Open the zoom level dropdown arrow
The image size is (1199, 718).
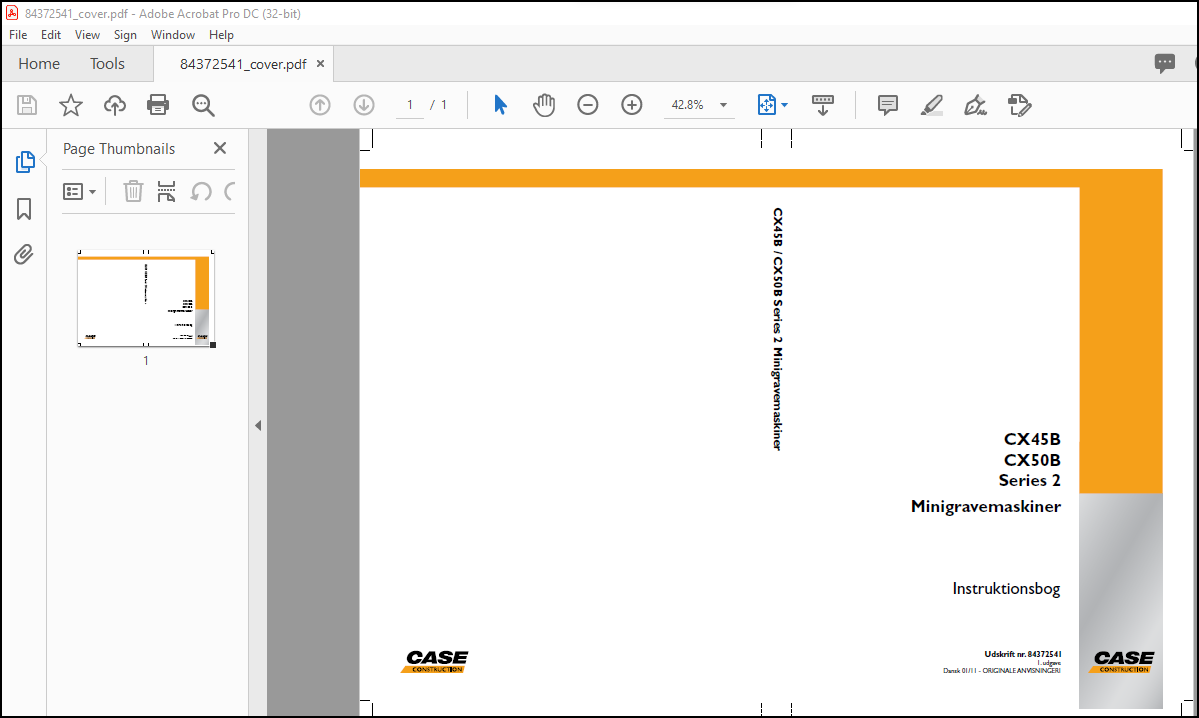coord(723,106)
